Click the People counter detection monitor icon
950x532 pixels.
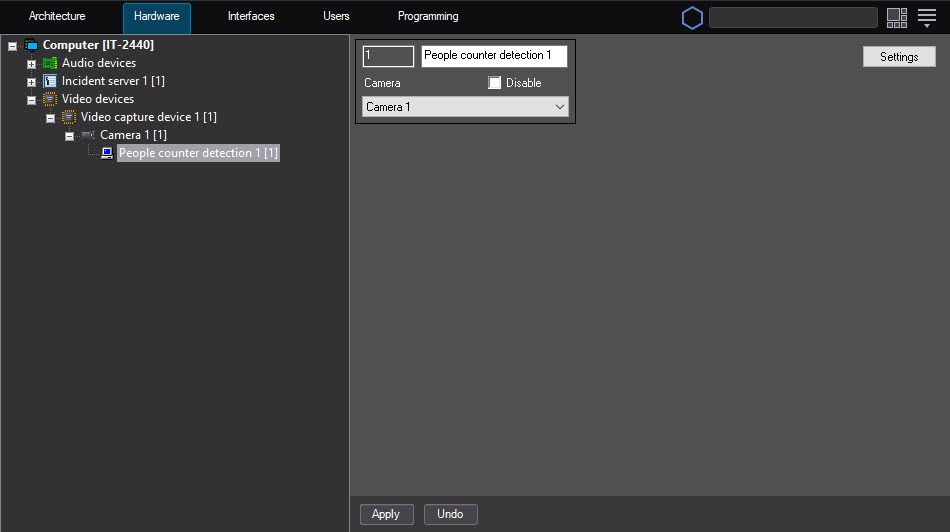(x=107, y=153)
